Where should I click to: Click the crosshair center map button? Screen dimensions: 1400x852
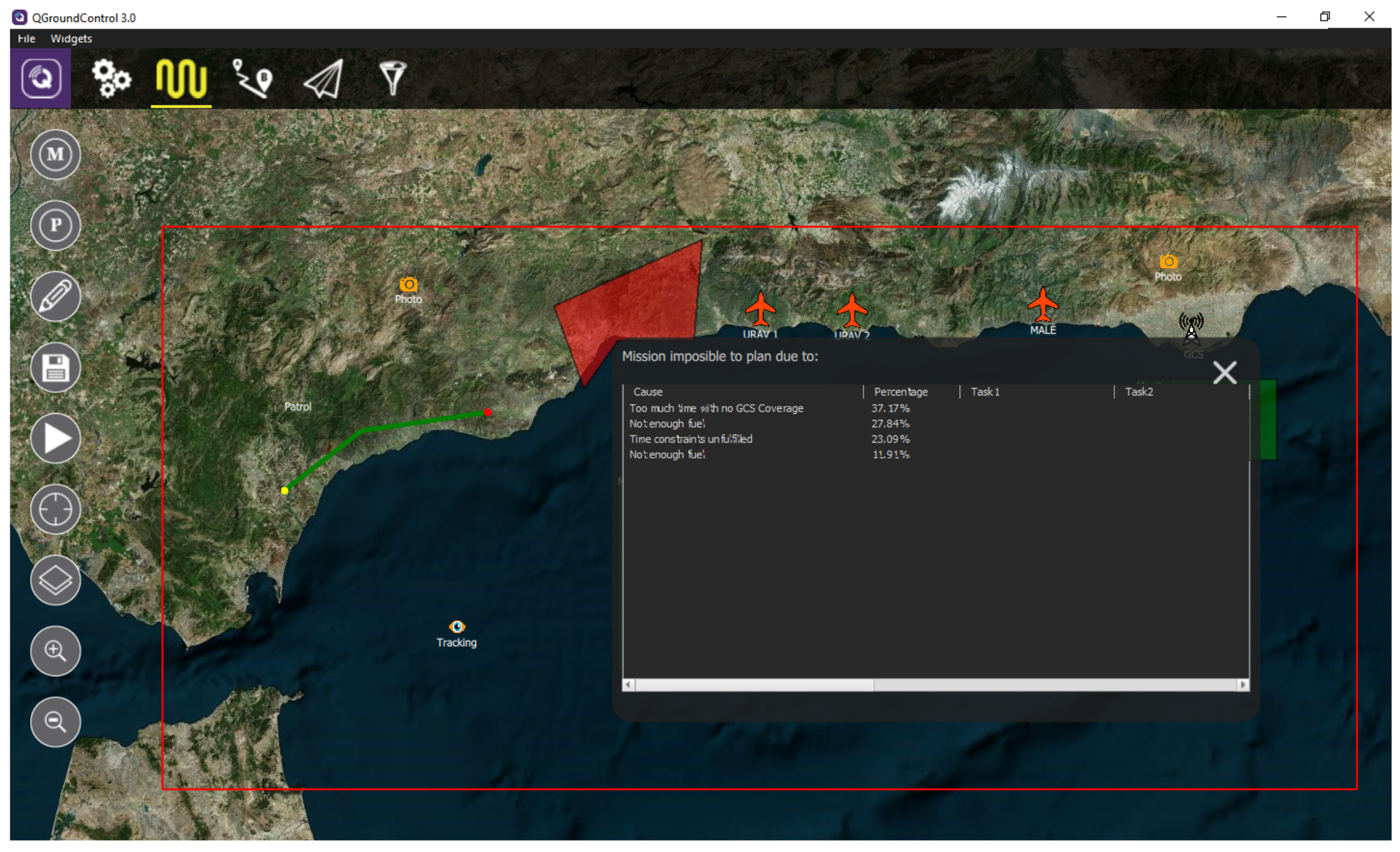click(55, 510)
